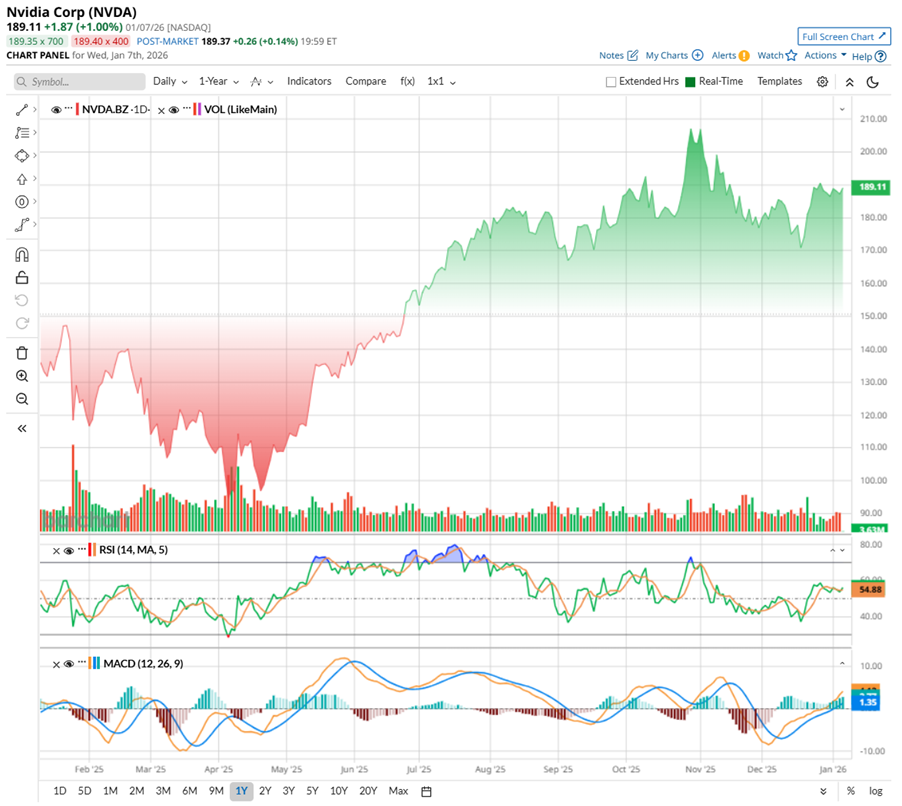The height and width of the screenshot is (806, 902).
Task: Expand options with bottom double chevron
Action: (x=823, y=791)
